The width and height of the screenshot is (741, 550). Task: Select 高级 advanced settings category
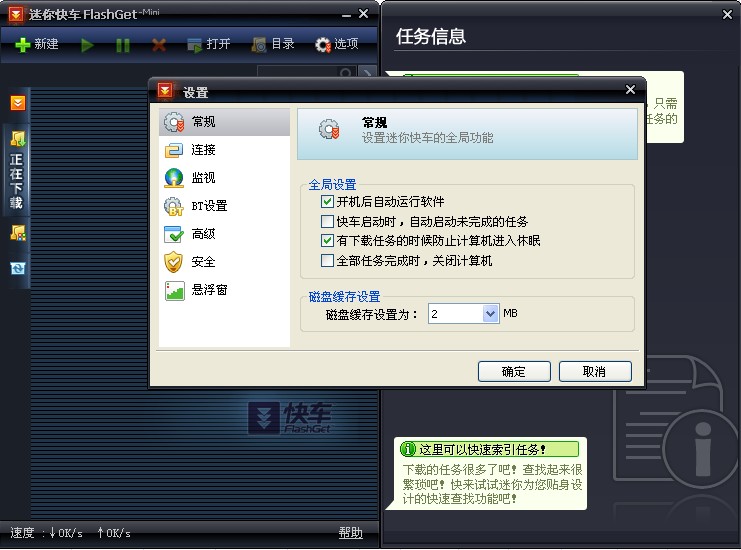(x=224, y=234)
